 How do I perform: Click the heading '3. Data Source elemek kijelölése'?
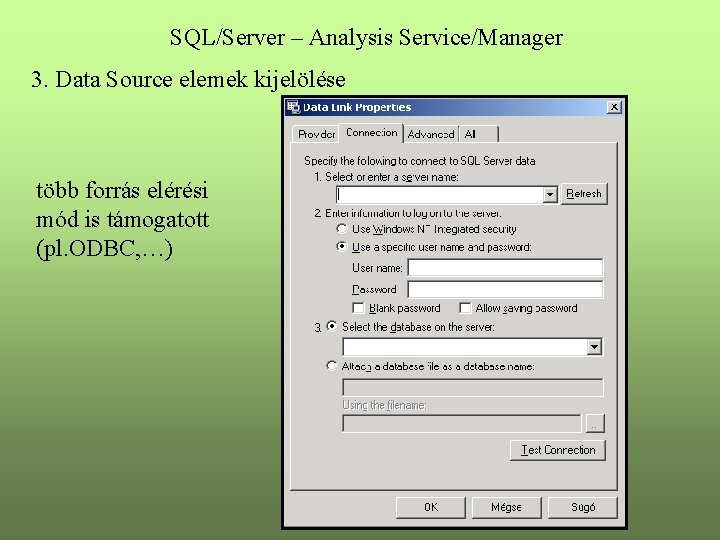[x=188, y=79]
